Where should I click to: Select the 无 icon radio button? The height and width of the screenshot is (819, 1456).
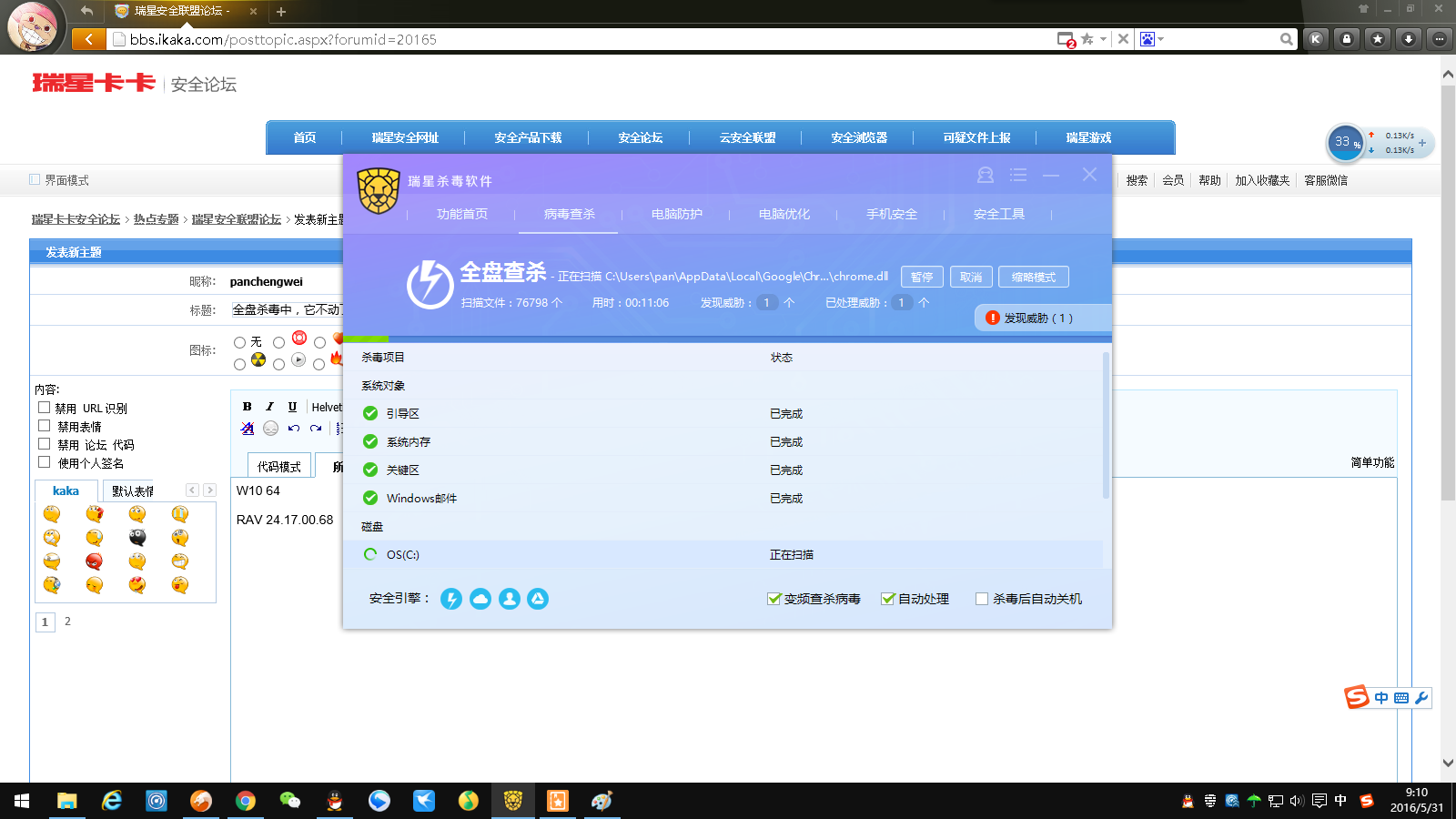tap(239, 342)
